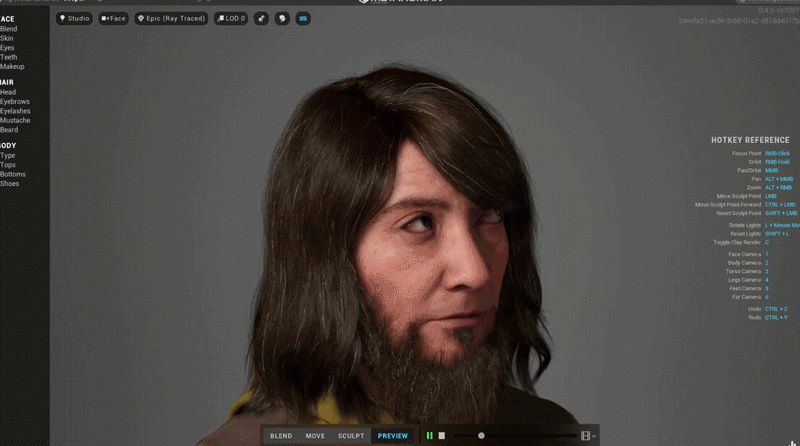800x446 pixels.
Task: Open the Tops clothing settings
Action: [8, 165]
